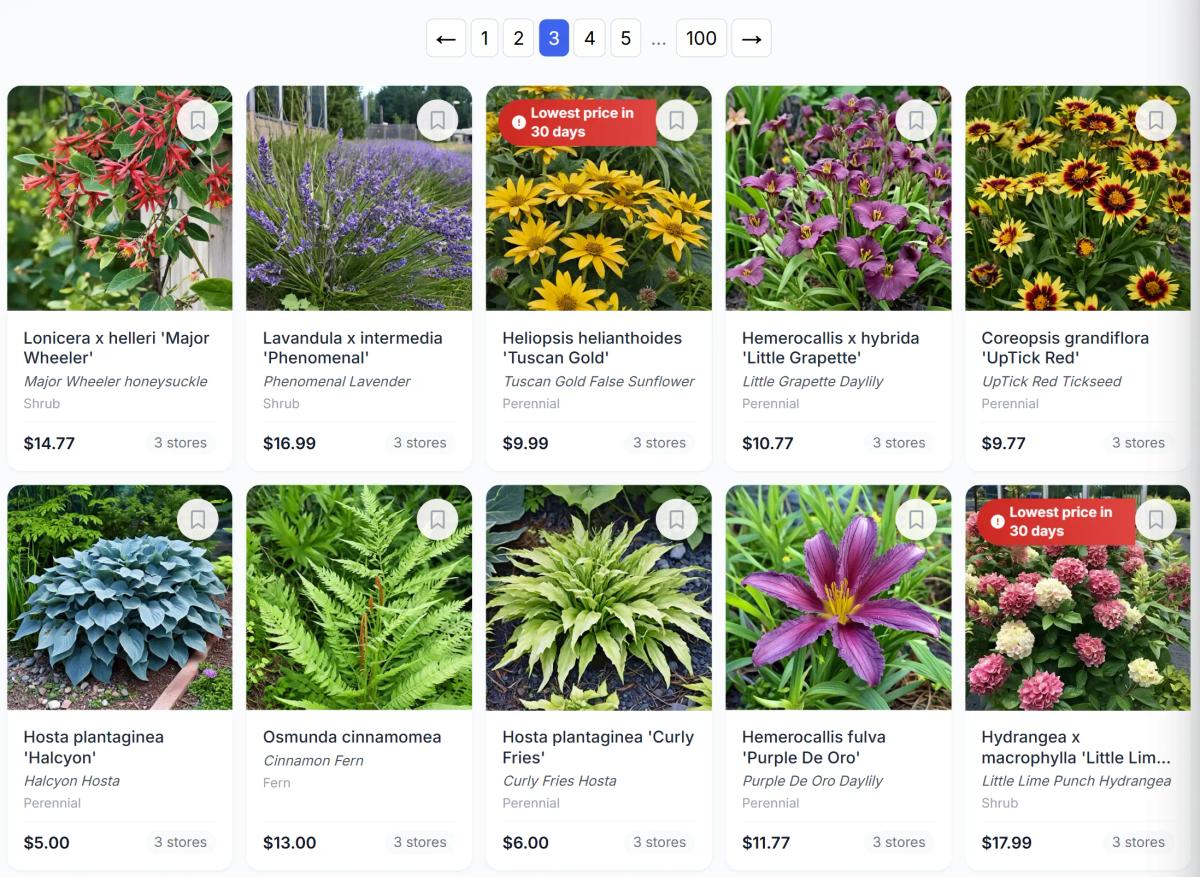Click the info icon on Heliopsis price badge

518,121
